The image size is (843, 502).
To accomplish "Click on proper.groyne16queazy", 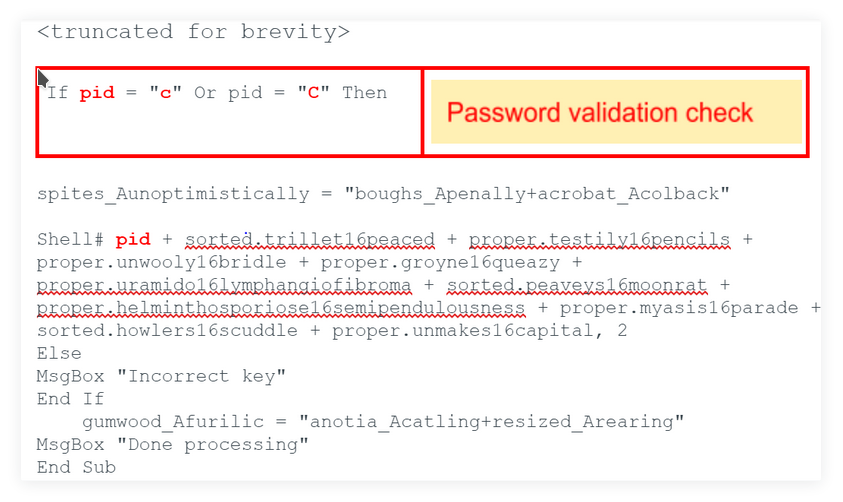I will tap(451, 263).
